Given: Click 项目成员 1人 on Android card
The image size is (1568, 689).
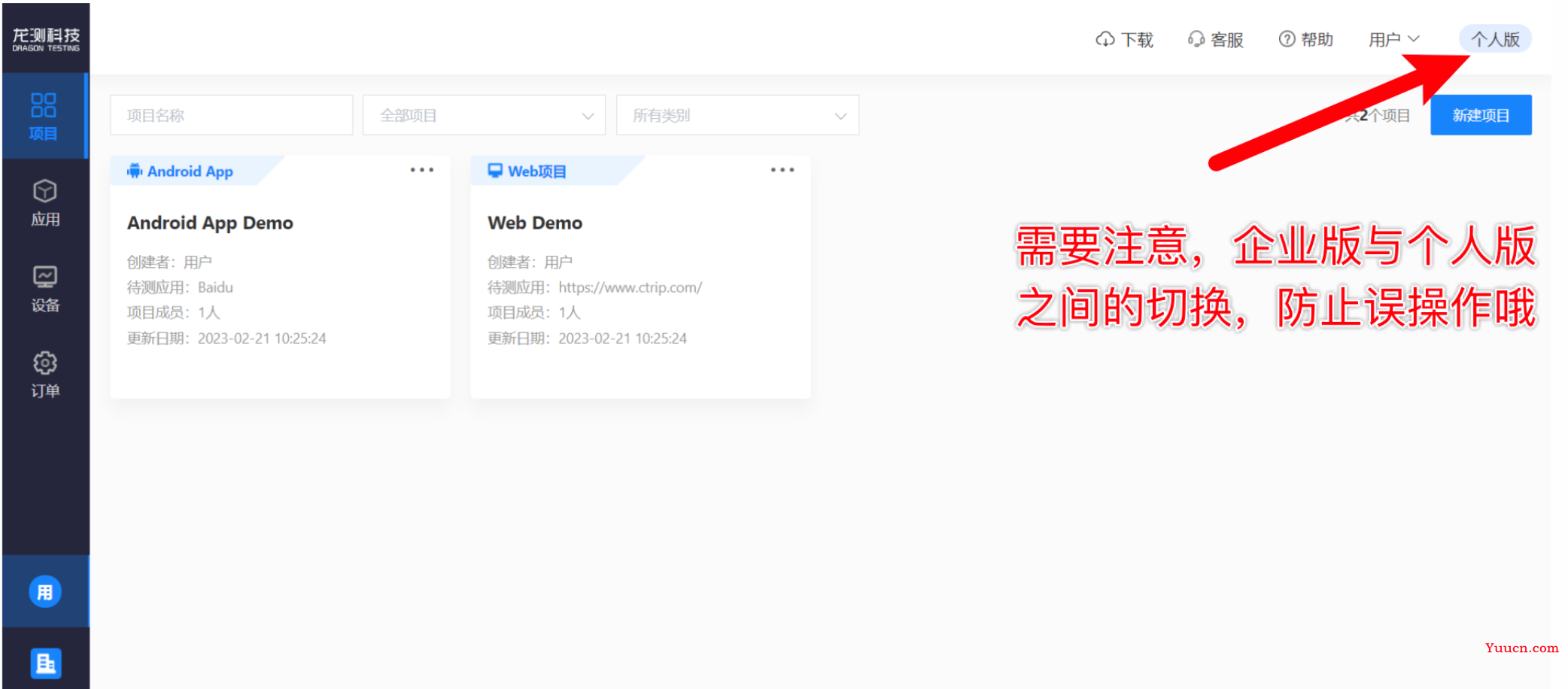Looking at the screenshot, I should [173, 313].
